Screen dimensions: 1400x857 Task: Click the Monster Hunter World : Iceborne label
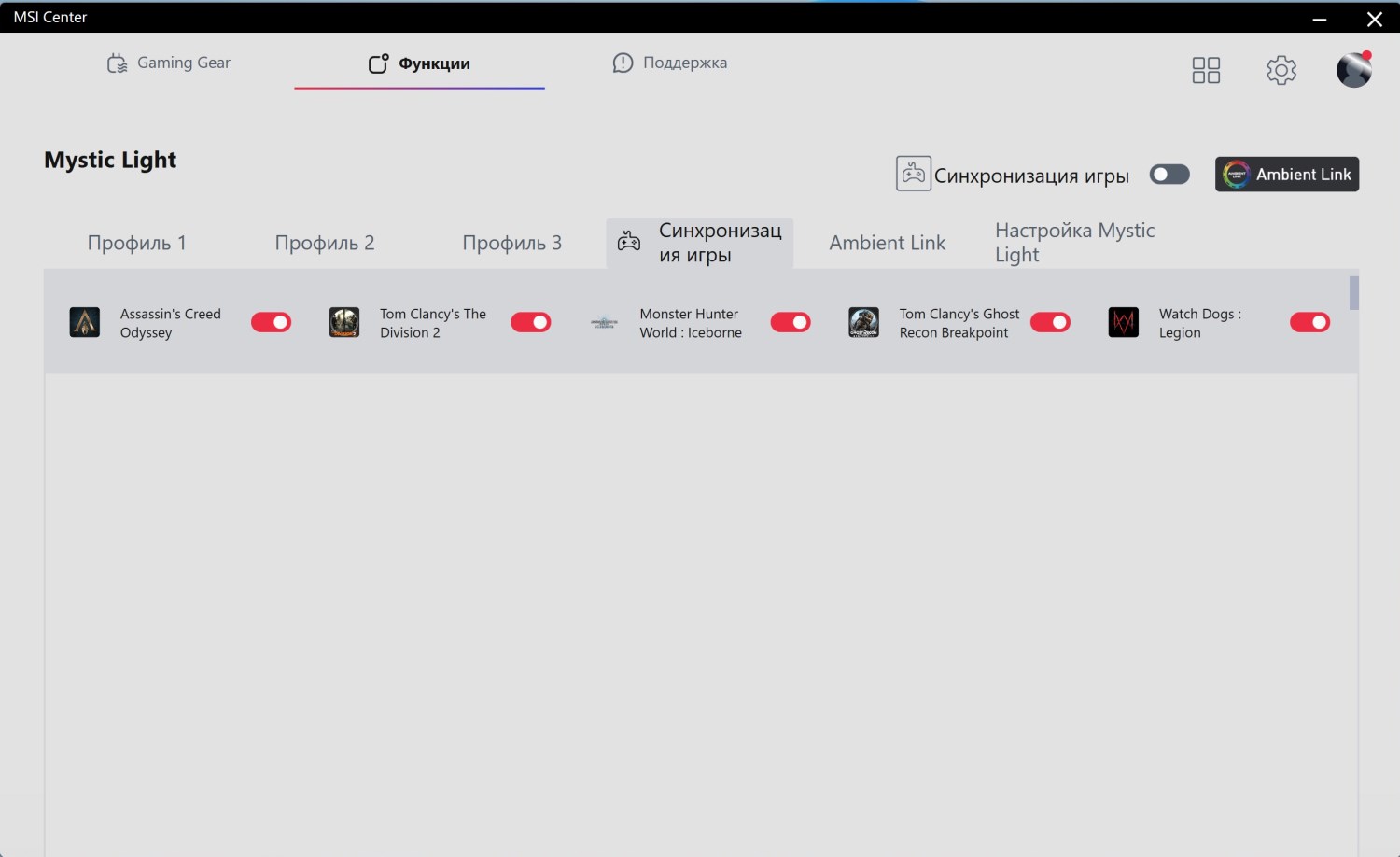pos(691,323)
